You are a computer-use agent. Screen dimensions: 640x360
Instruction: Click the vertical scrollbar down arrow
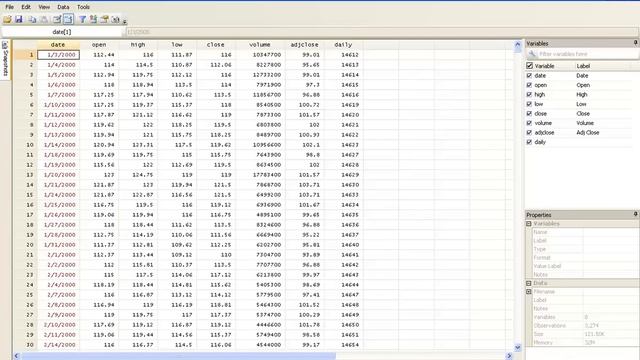[518, 348]
